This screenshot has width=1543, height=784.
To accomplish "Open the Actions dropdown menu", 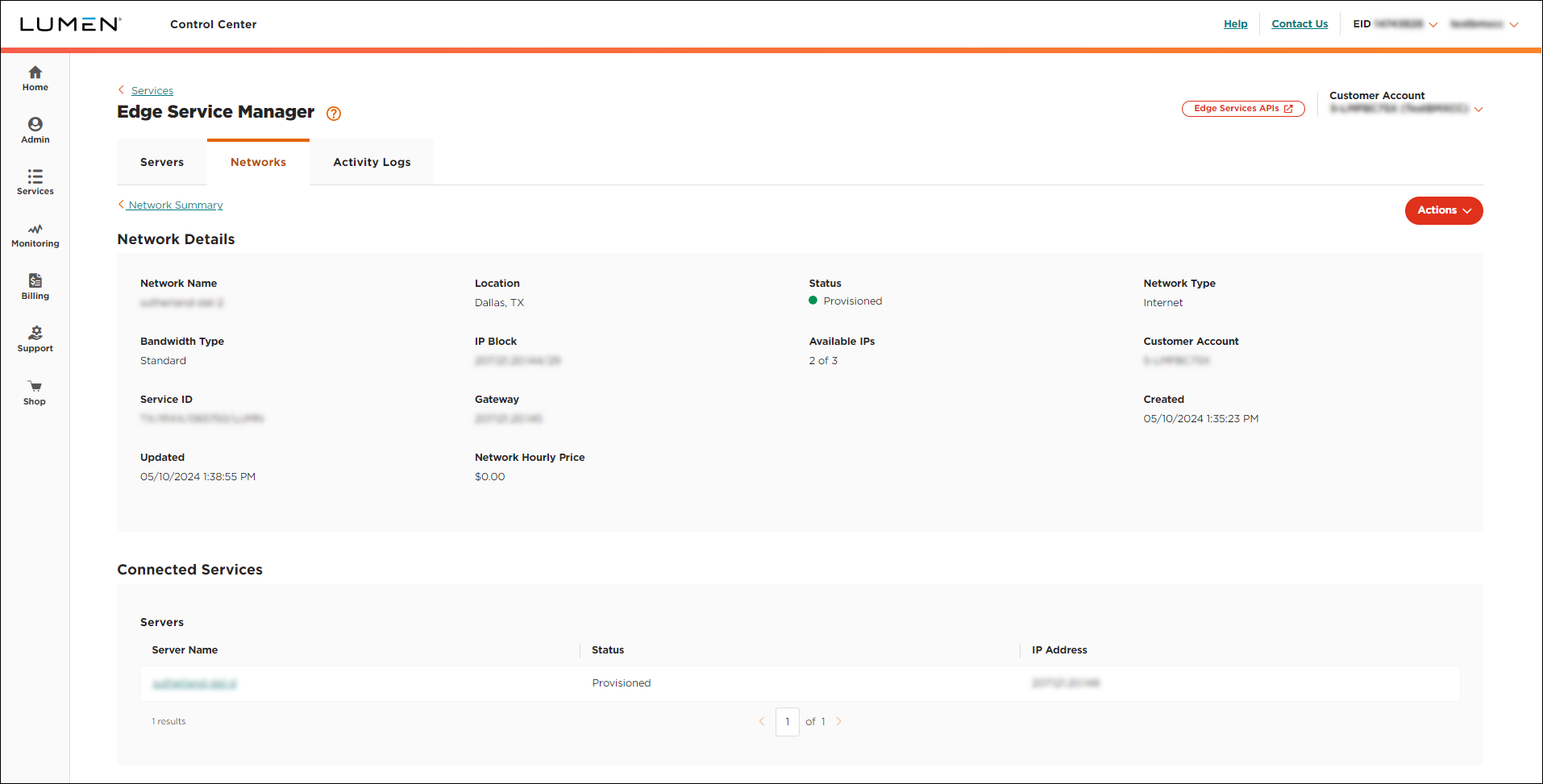I will pos(1444,210).
